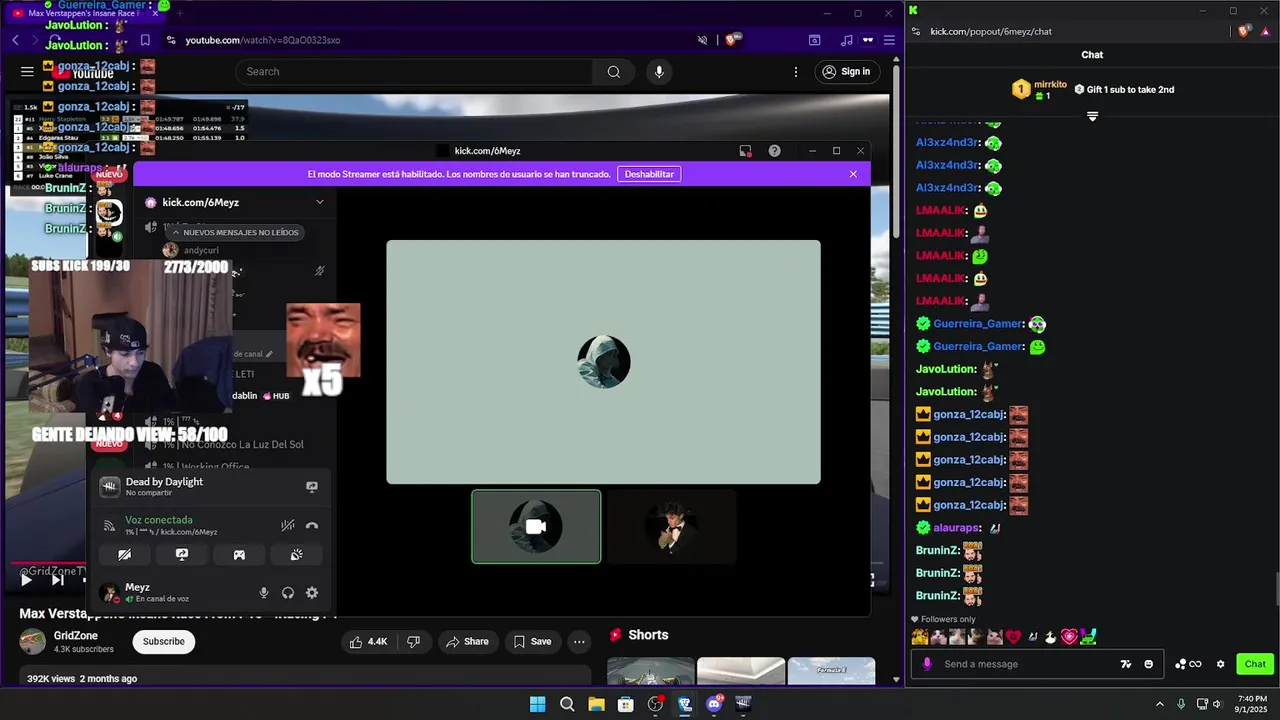Select the Discord self camera tile
This screenshot has height=720, width=1280.
pos(536,526)
